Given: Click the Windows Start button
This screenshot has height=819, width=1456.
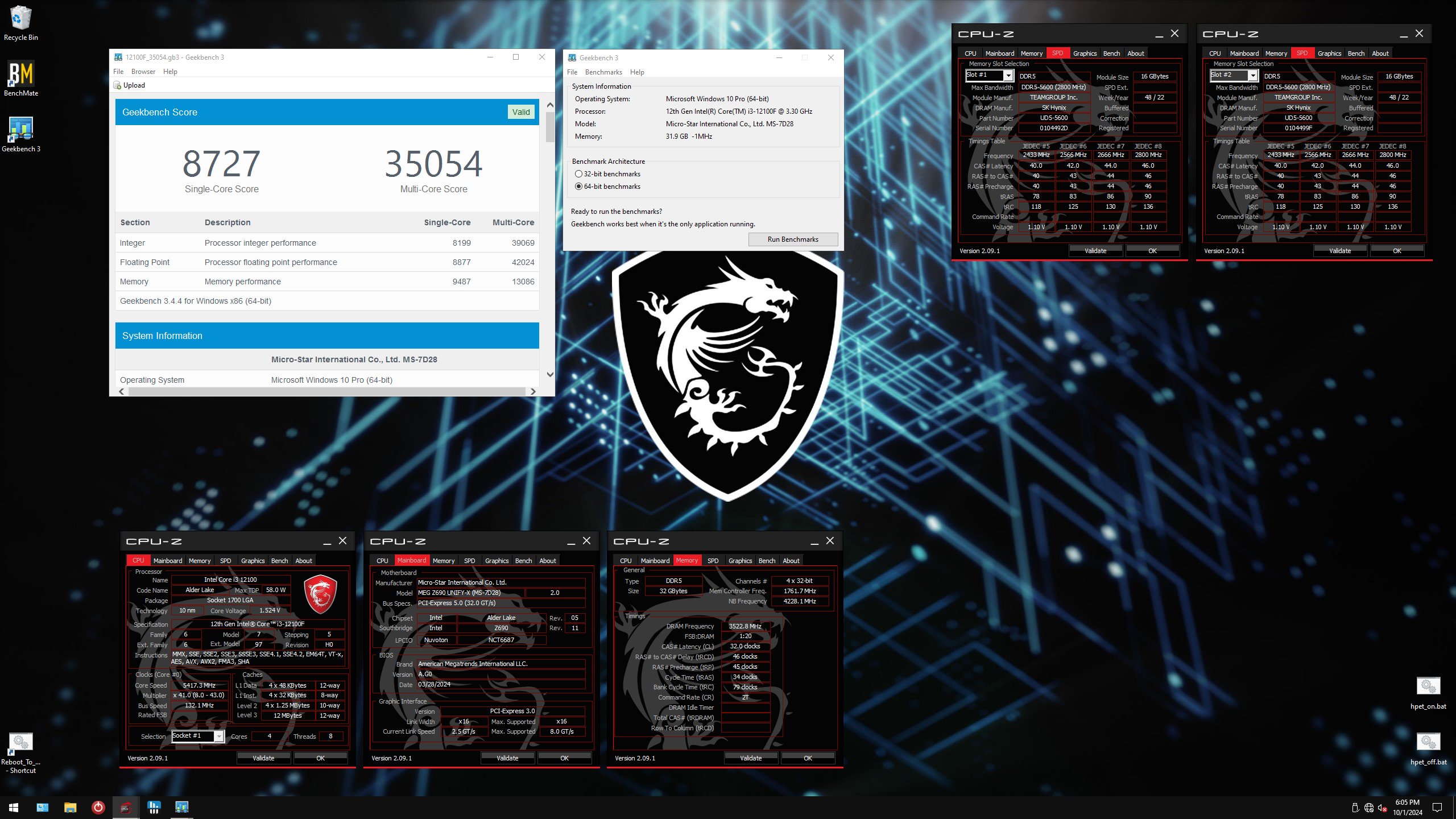Looking at the screenshot, I should point(14,807).
